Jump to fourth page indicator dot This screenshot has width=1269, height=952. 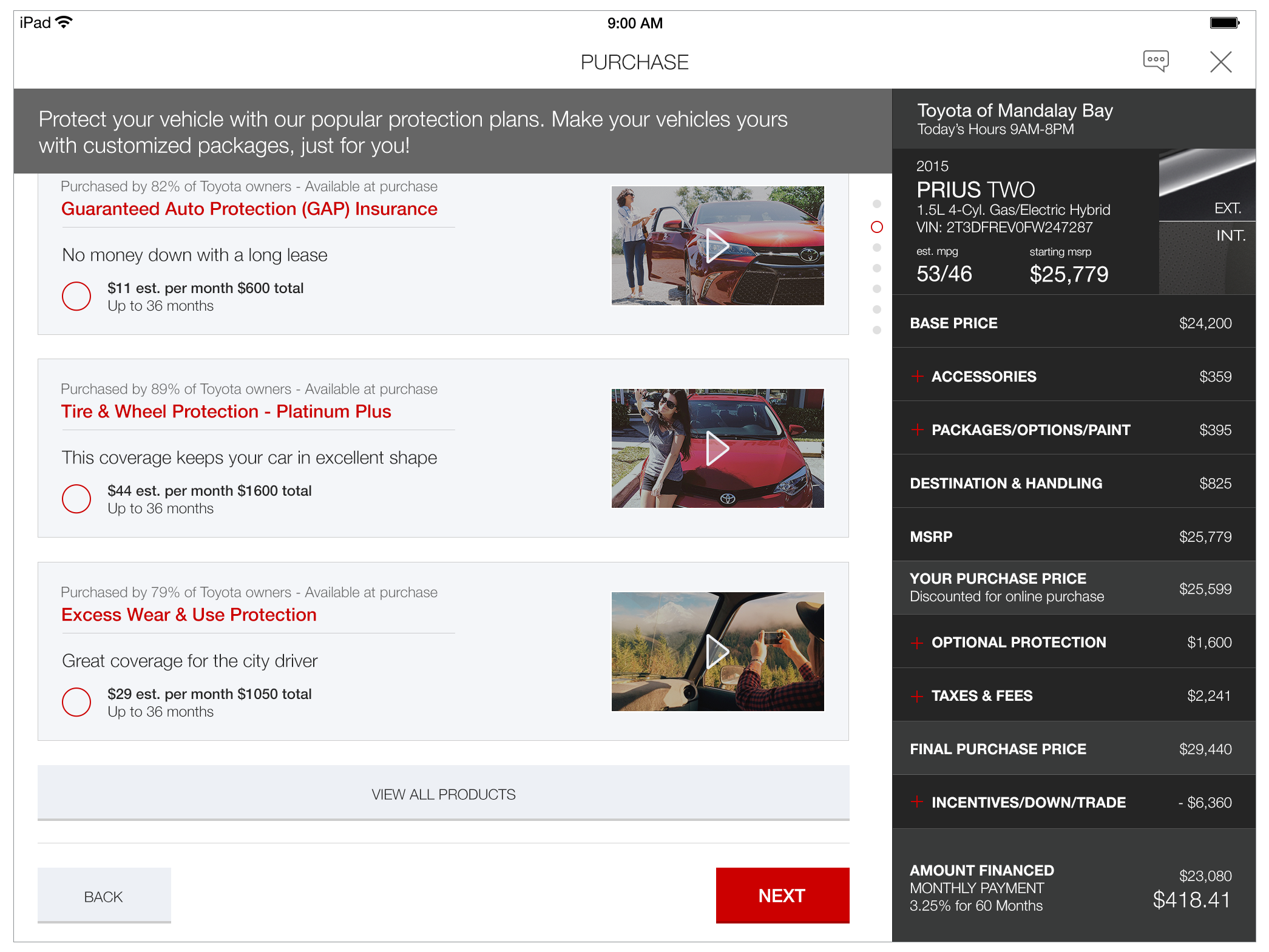tap(876, 268)
